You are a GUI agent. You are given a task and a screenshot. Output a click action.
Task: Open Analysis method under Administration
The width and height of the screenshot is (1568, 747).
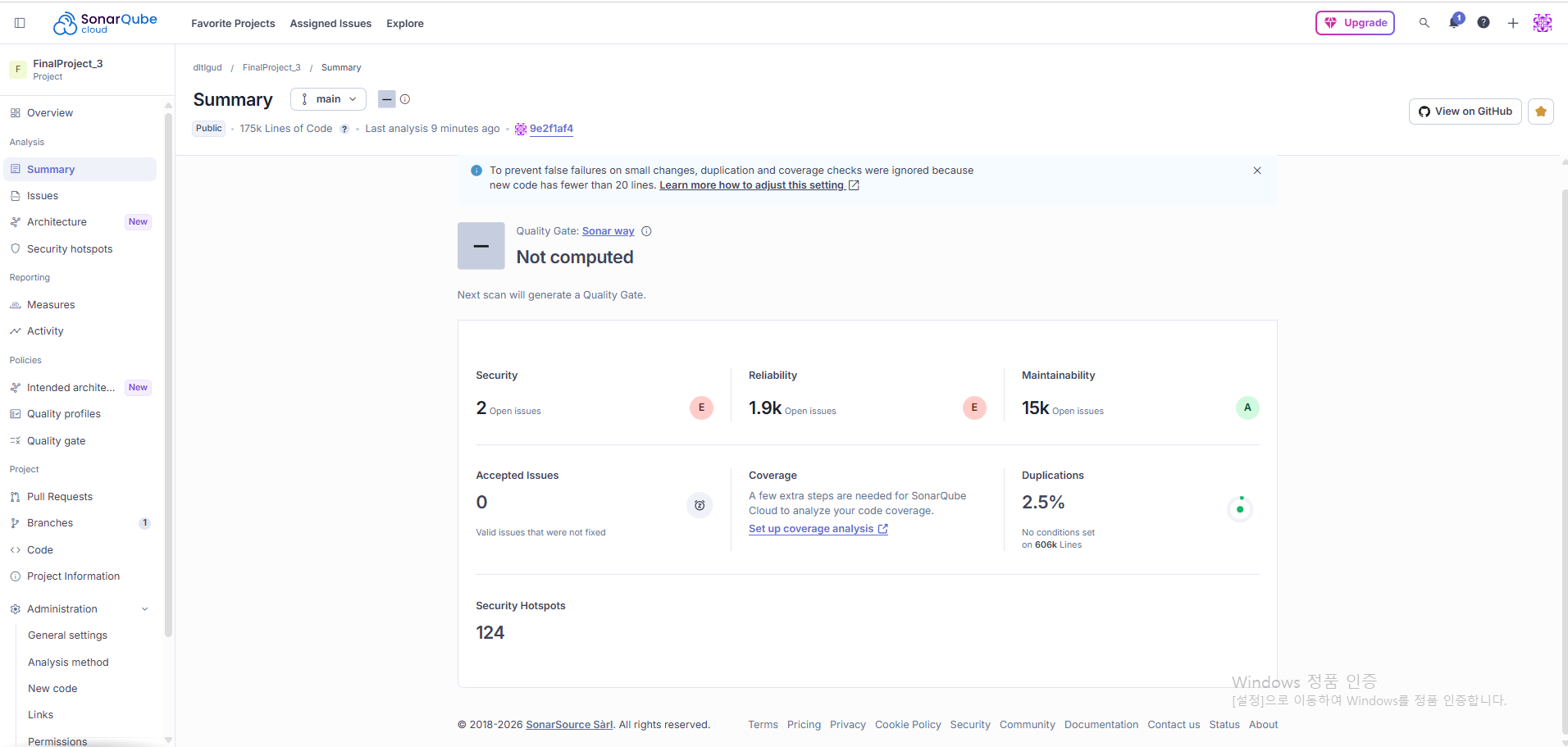tap(68, 663)
